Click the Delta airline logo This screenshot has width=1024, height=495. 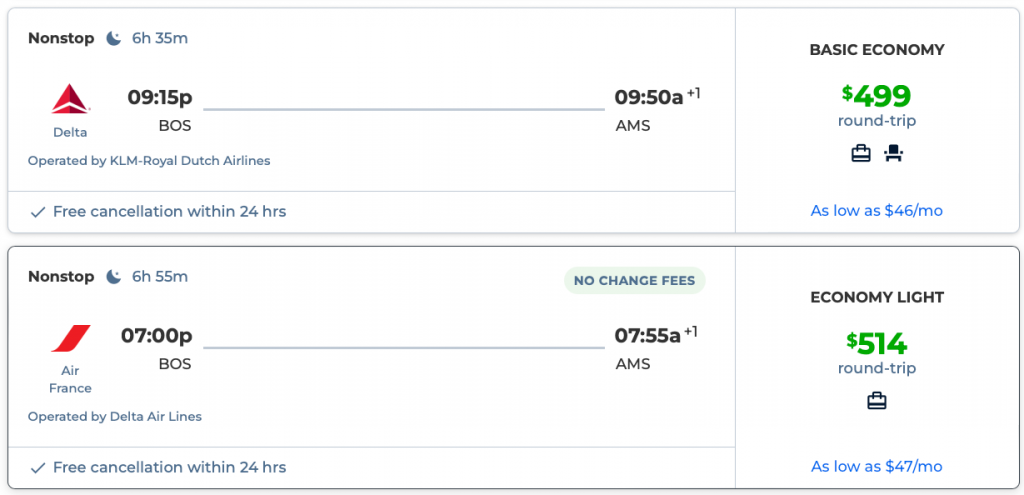pyautogui.click(x=70, y=99)
